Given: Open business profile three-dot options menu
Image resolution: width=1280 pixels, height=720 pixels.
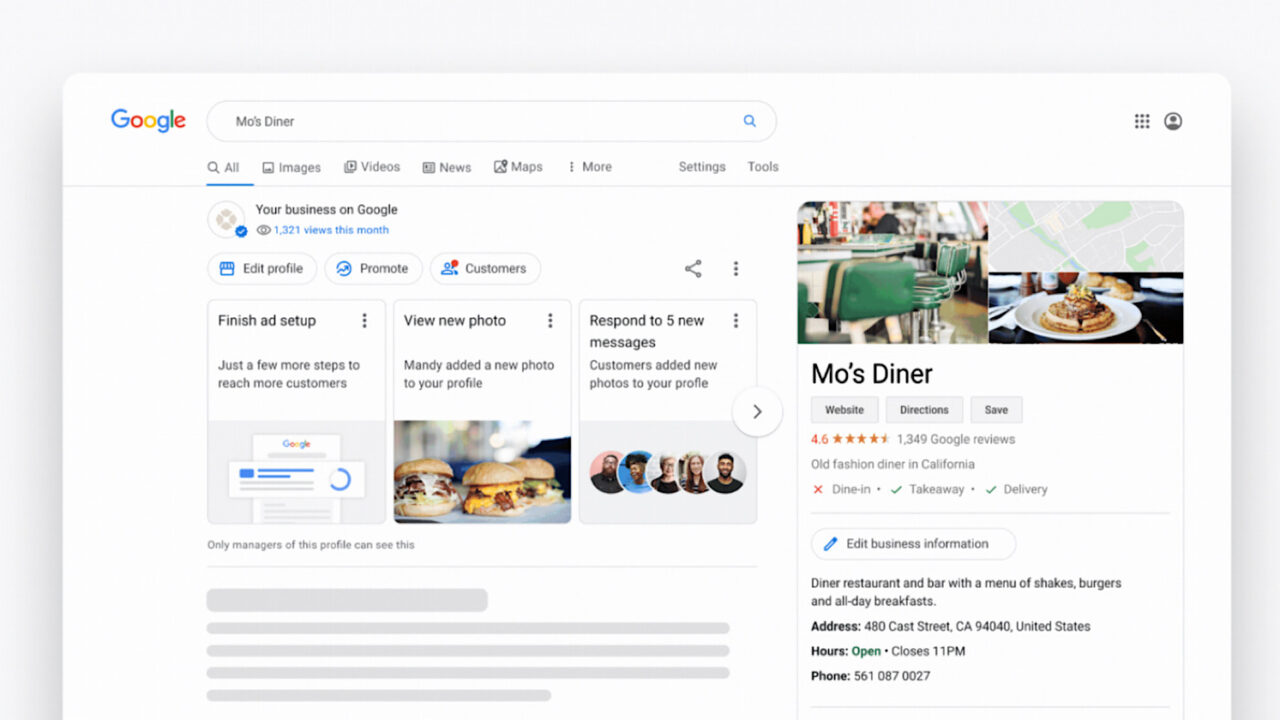Looking at the screenshot, I should tap(736, 268).
